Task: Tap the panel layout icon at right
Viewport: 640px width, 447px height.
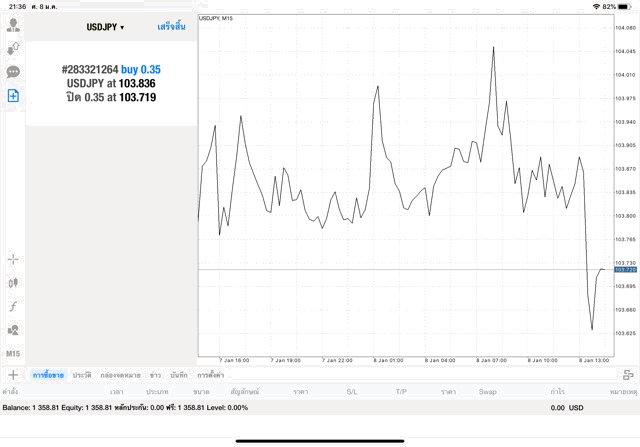Action: (628, 374)
